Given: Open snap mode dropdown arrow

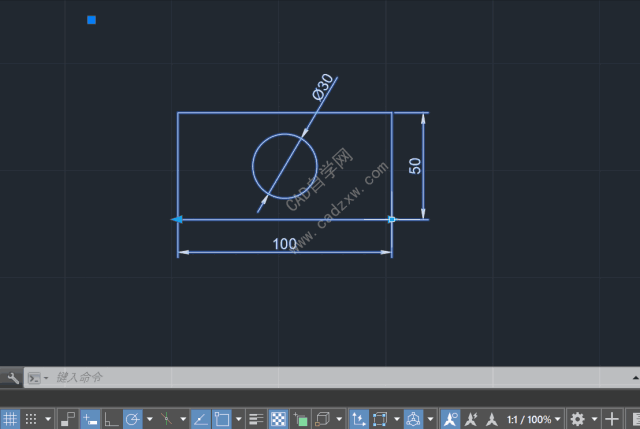Looking at the screenshot, I should 48,419.
